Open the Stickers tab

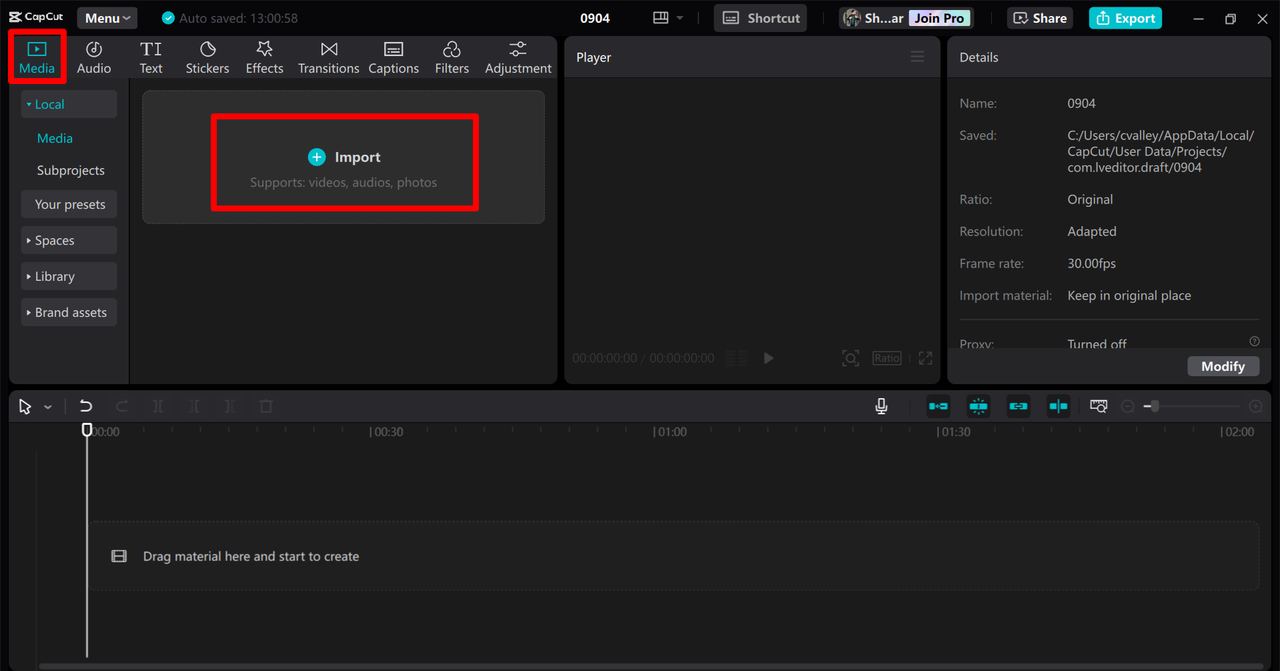click(x=207, y=57)
